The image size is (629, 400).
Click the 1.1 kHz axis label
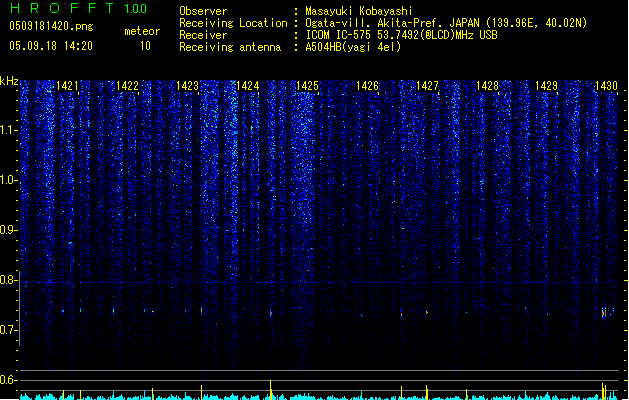tap(8, 130)
